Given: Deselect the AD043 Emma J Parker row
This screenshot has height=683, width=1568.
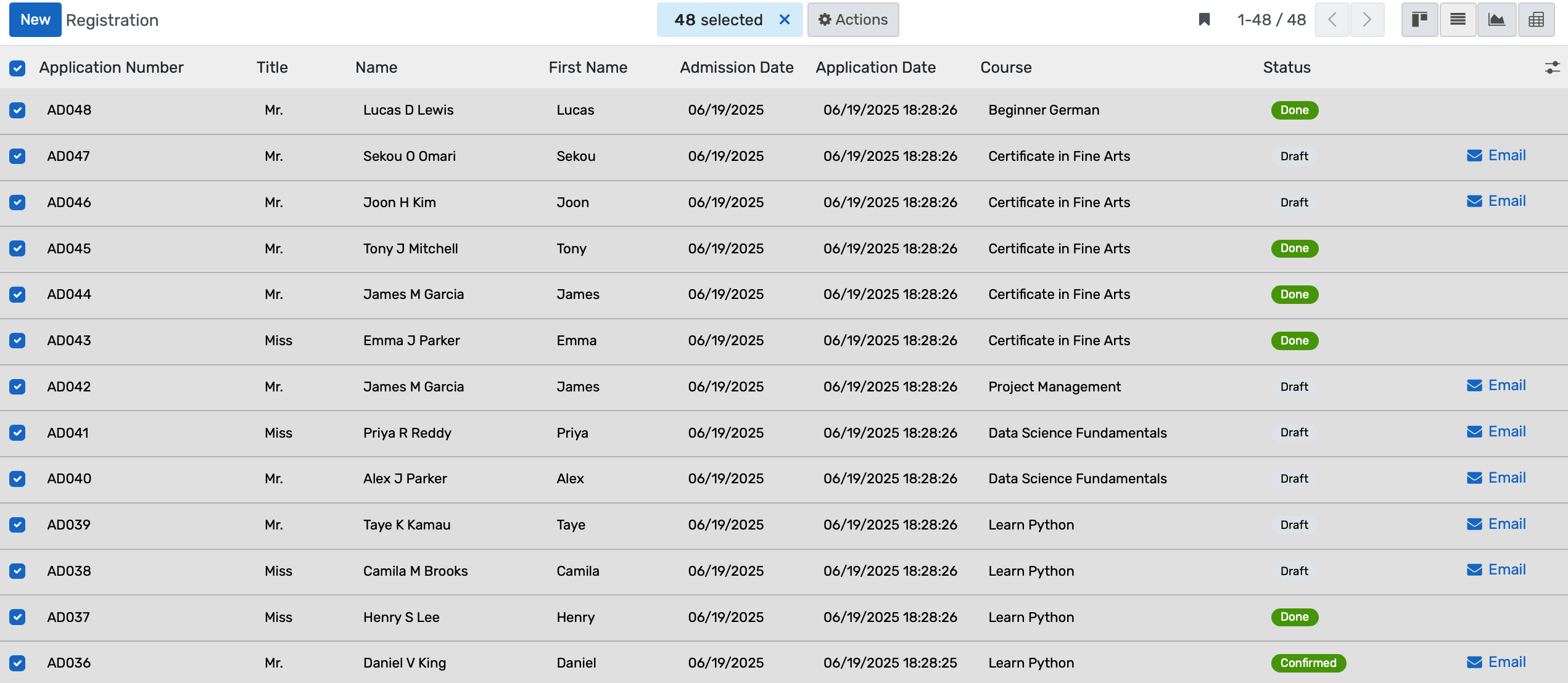Looking at the screenshot, I should click(x=17, y=340).
